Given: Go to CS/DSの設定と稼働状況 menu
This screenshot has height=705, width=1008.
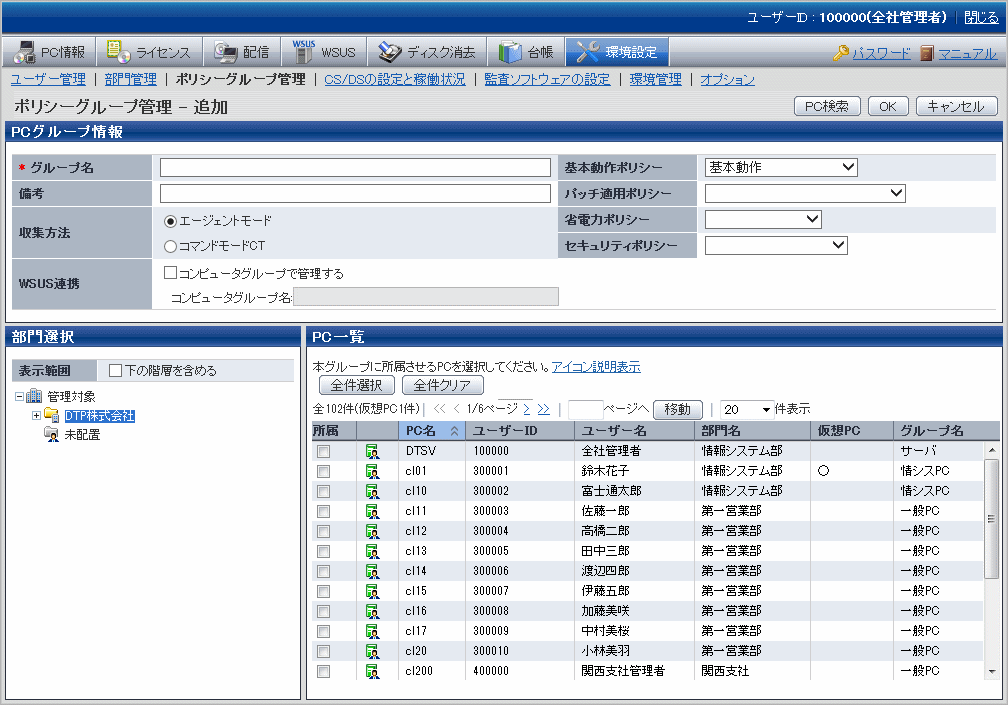Looking at the screenshot, I should tap(395, 79).
